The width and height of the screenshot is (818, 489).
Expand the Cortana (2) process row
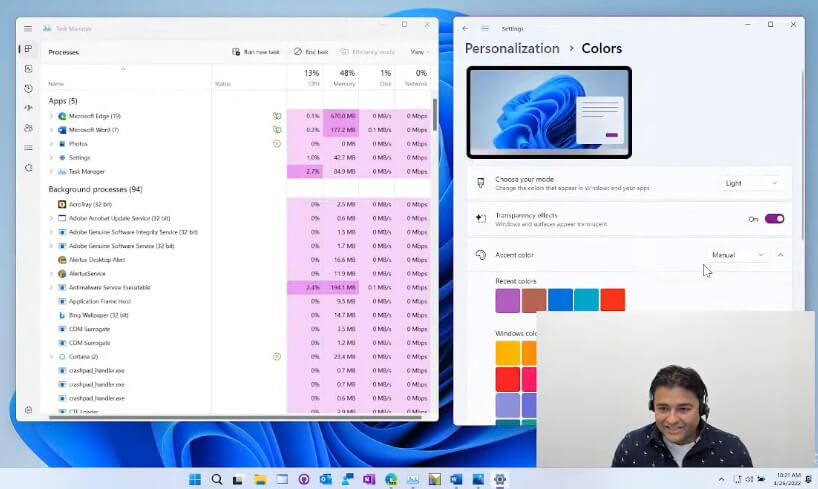point(51,357)
